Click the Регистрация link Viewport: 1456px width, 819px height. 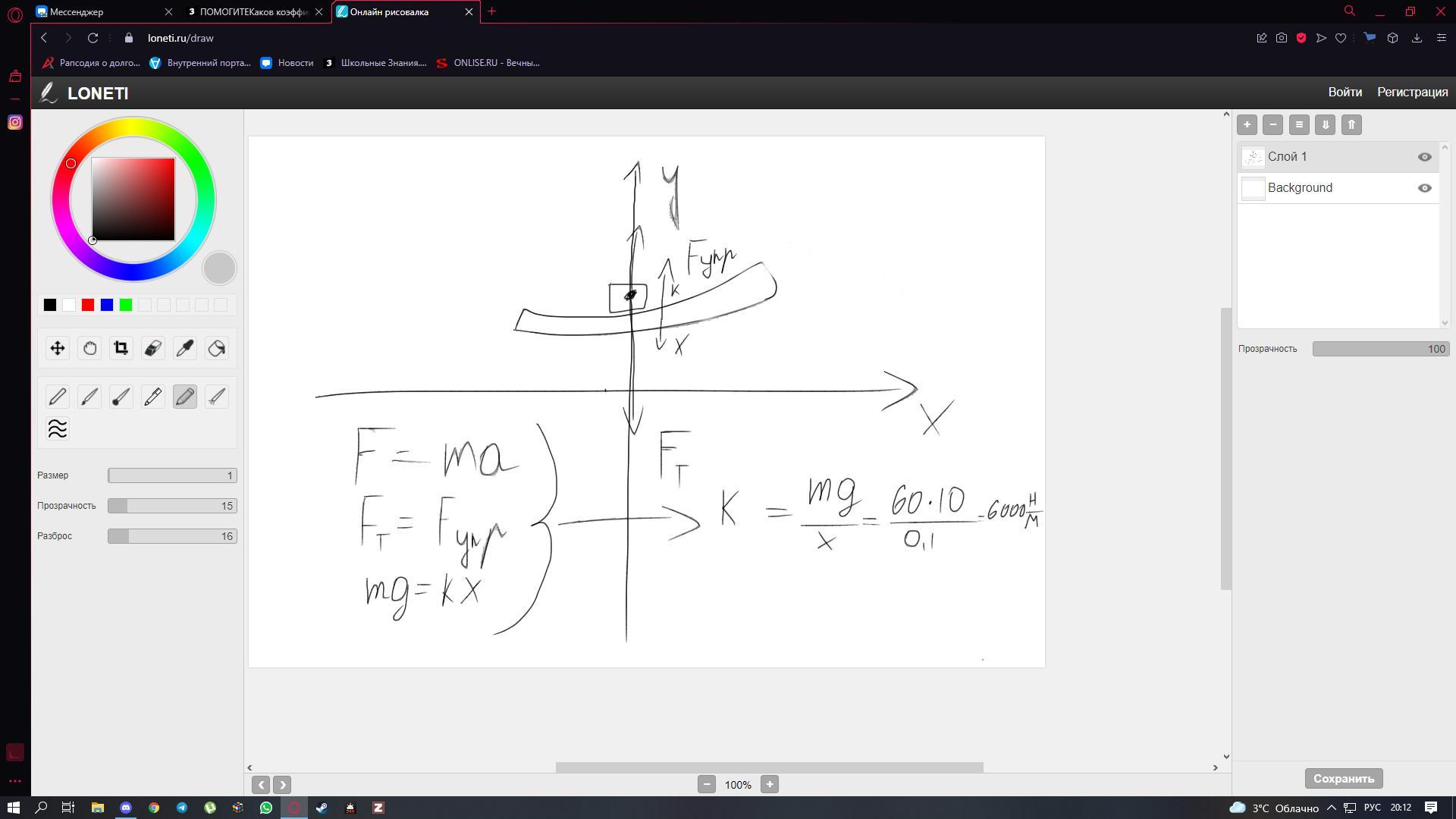coord(1412,92)
